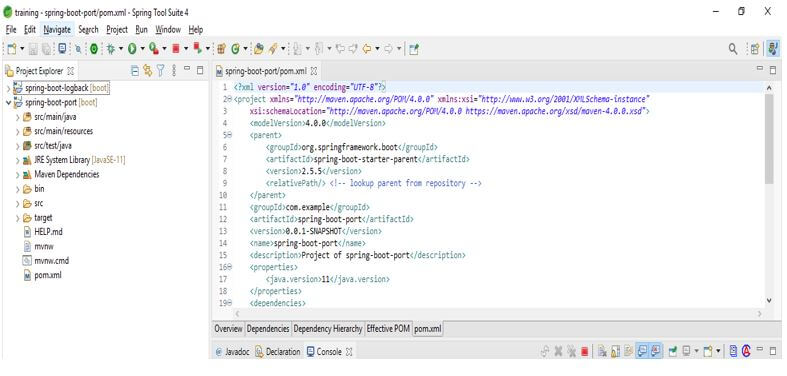The image size is (787, 376).
Task: Expand the spring-boot-logback project
Action: [8, 88]
